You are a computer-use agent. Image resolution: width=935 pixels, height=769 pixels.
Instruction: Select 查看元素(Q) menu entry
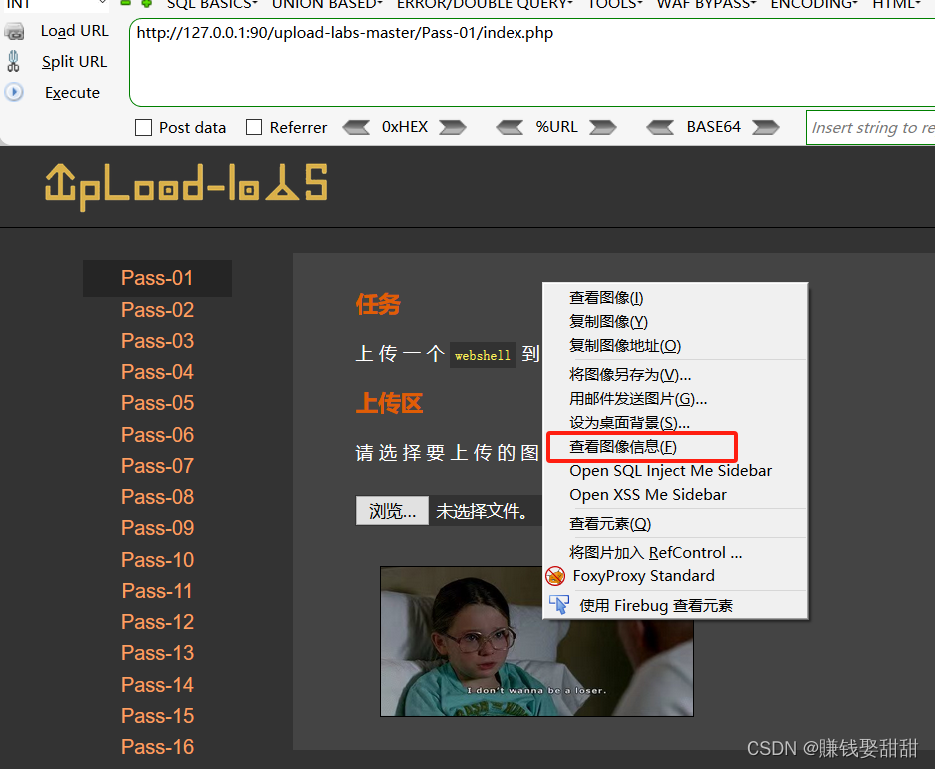pos(675,523)
